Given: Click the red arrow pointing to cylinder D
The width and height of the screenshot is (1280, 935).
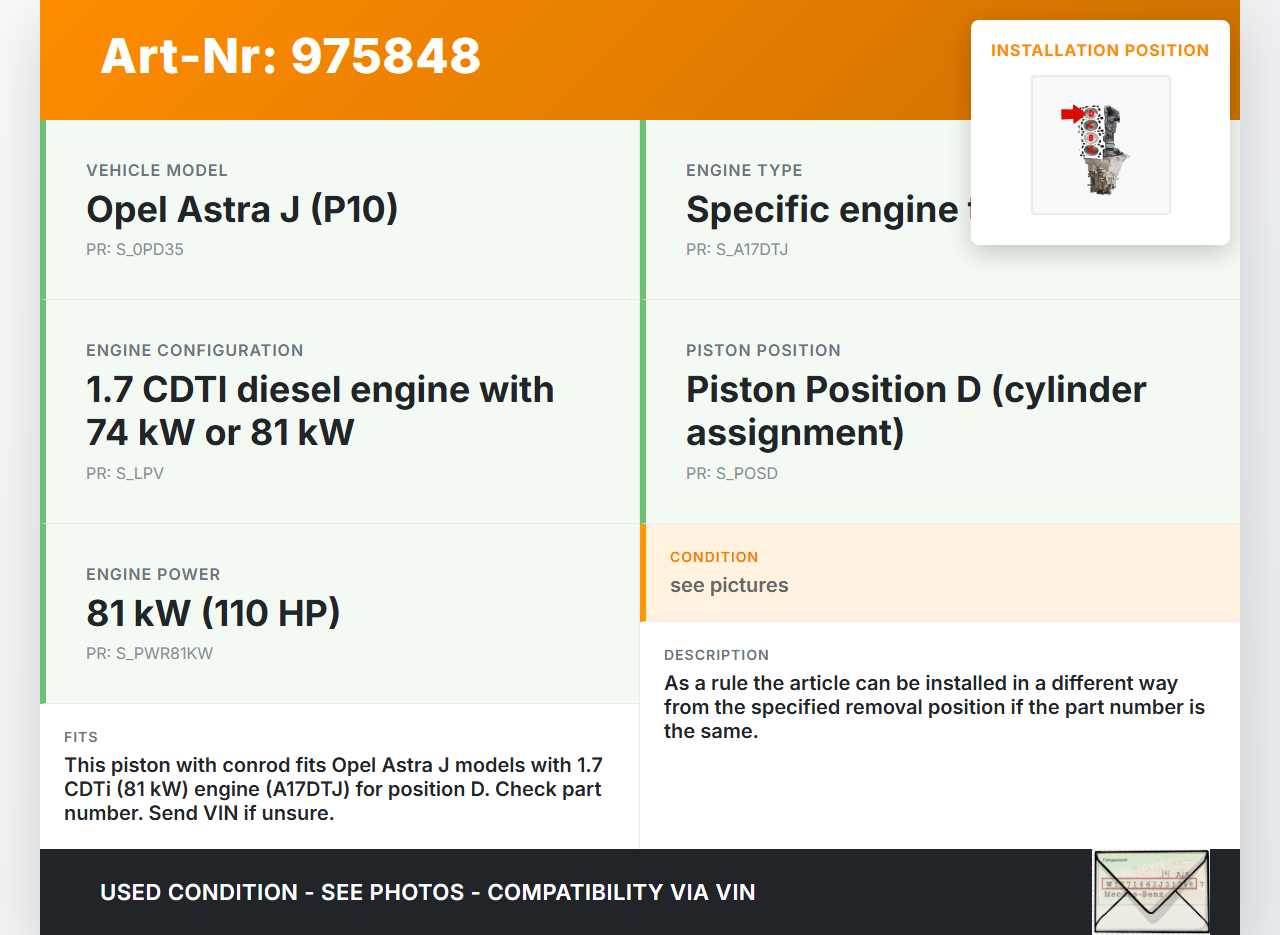Looking at the screenshot, I should [x=1072, y=115].
